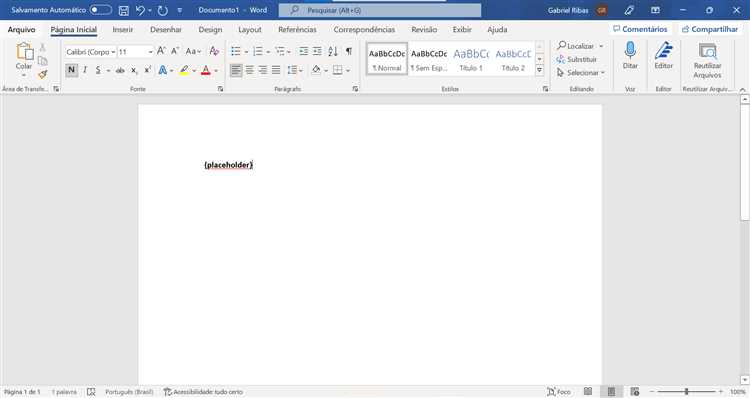Toggle bold N button
Screen dimensions: 750x398
click(71, 70)
